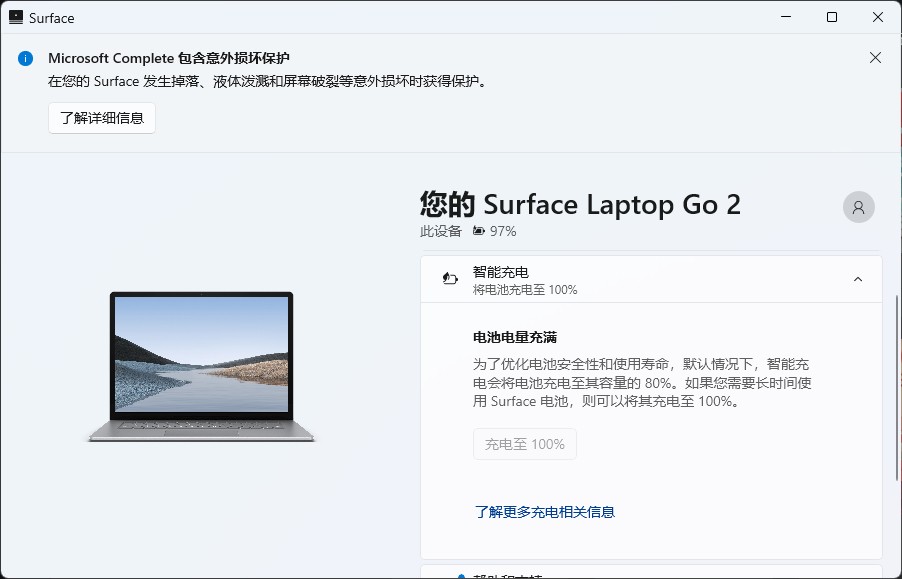Open the 了解更多充电相关信息 link
The image size is (902, 579).
(x=545, y=511)
